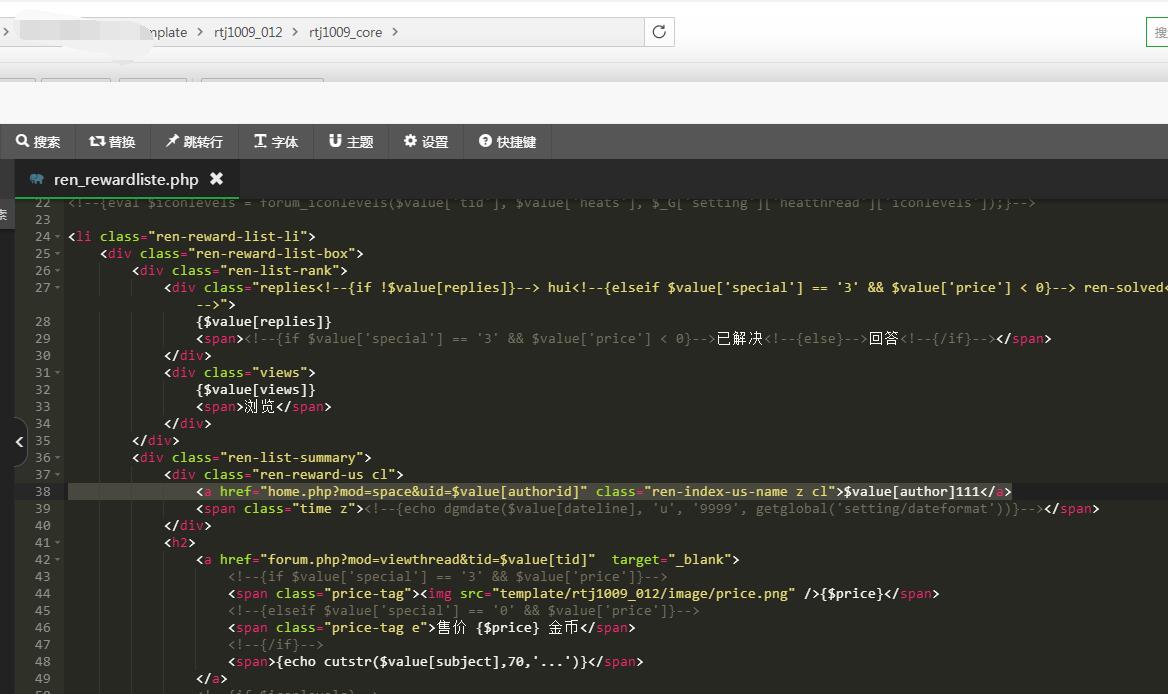Screen dimensions: 1168x694
Task: Collapse code block at line 24
Action: (x=58, y=237)
